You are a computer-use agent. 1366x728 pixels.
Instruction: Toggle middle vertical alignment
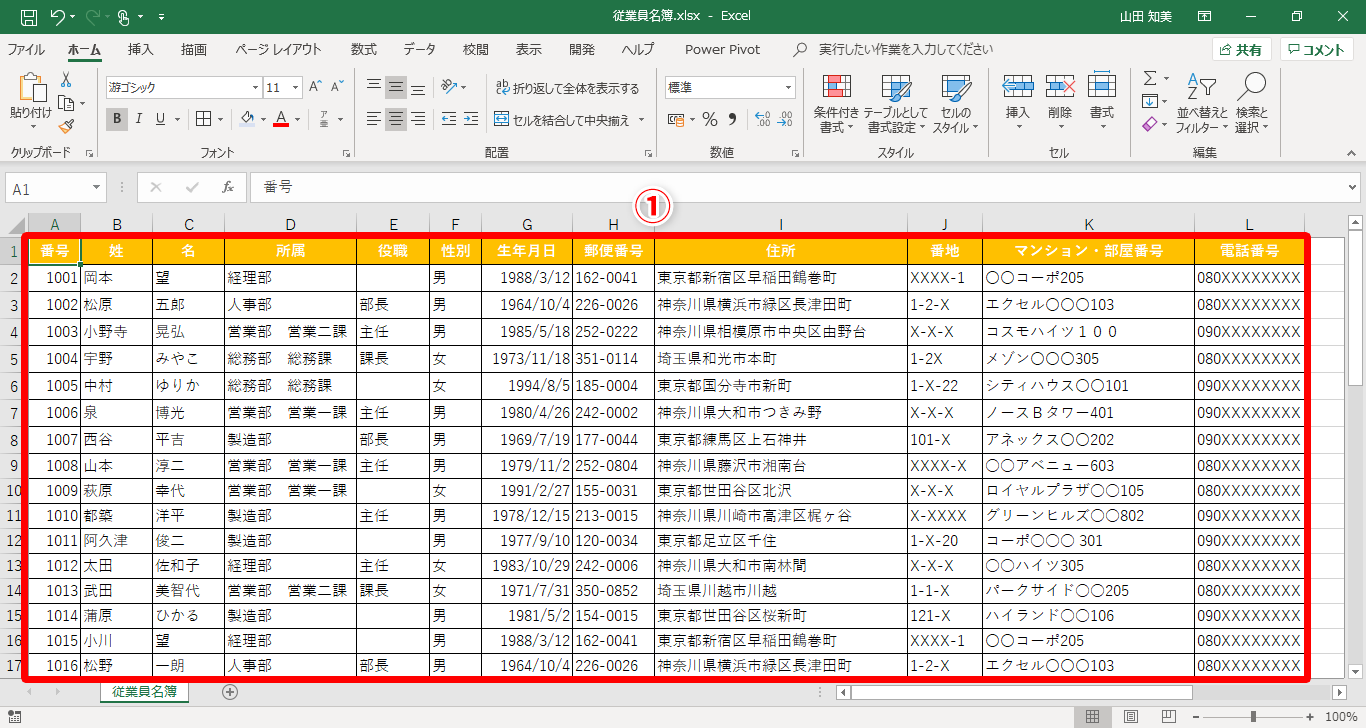click(396, 87)
